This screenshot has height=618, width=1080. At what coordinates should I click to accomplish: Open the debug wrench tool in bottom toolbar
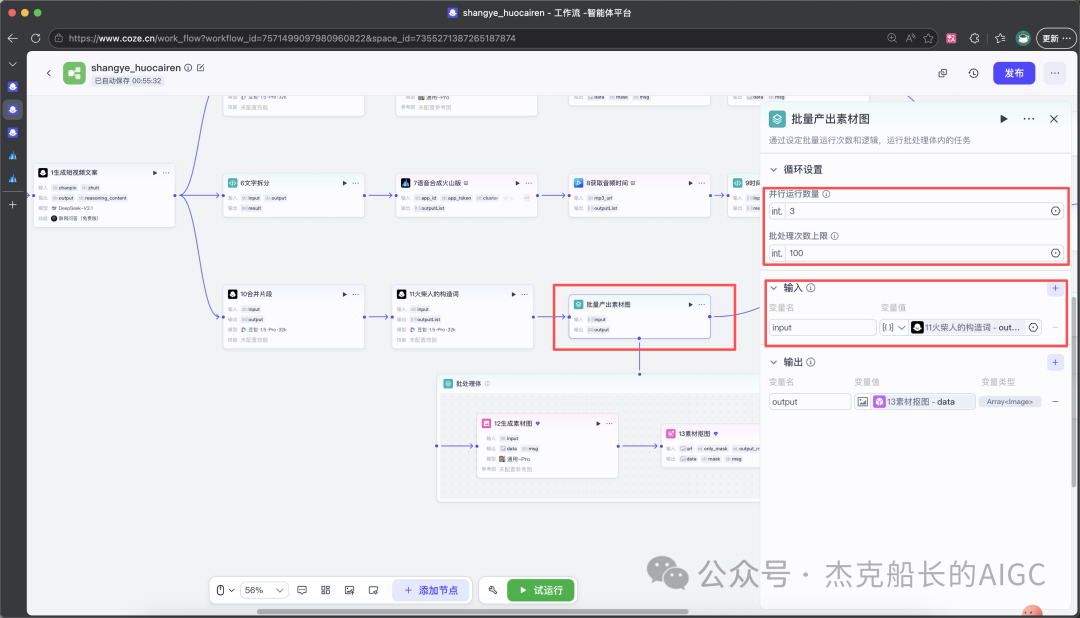point(492,590)
